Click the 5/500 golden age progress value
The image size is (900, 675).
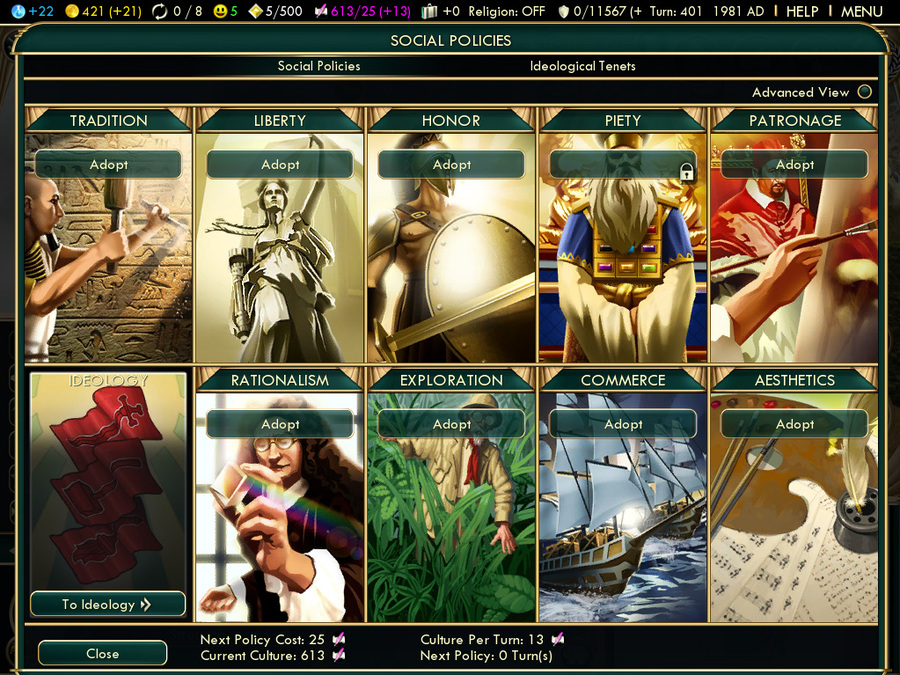(x=284, y=11)
